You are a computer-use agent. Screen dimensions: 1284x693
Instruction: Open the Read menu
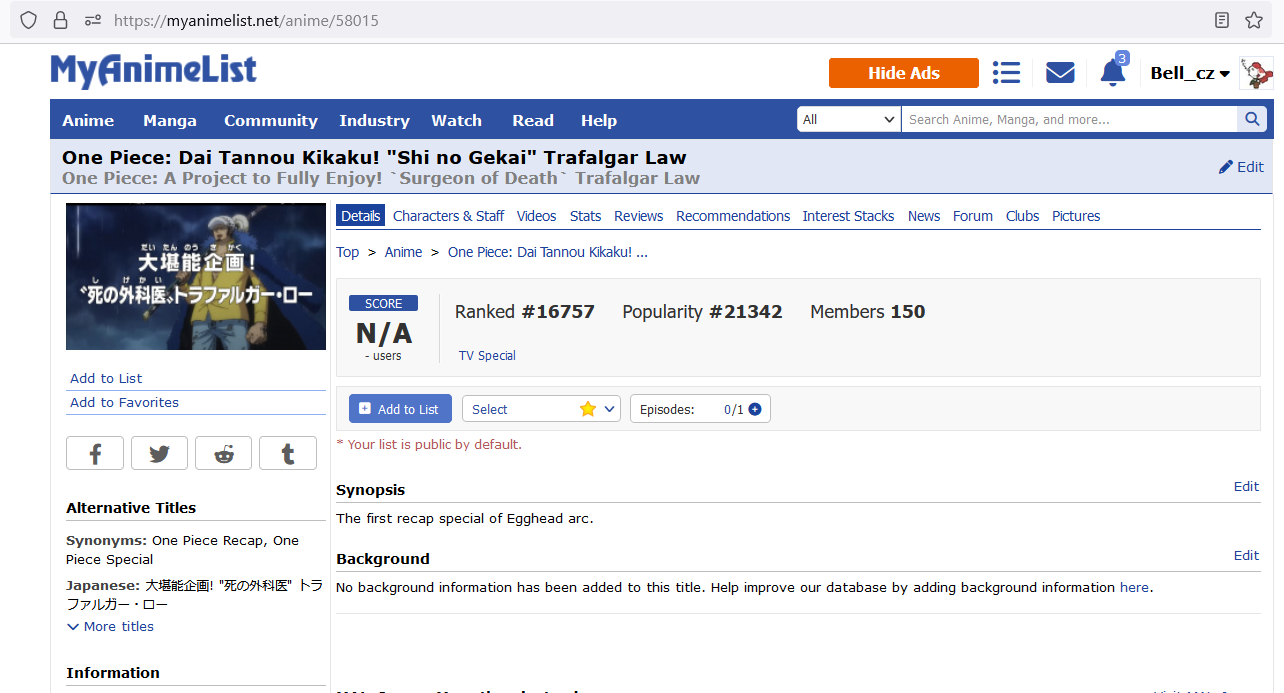533,120
